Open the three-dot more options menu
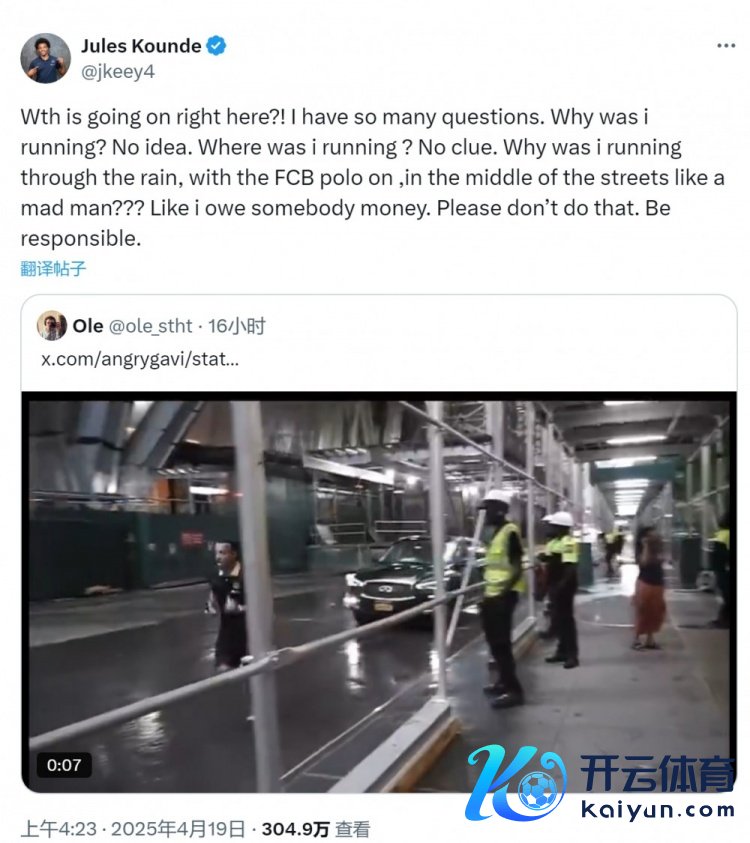Viewport: 750px width, 843px height. [x=726, y=46]
